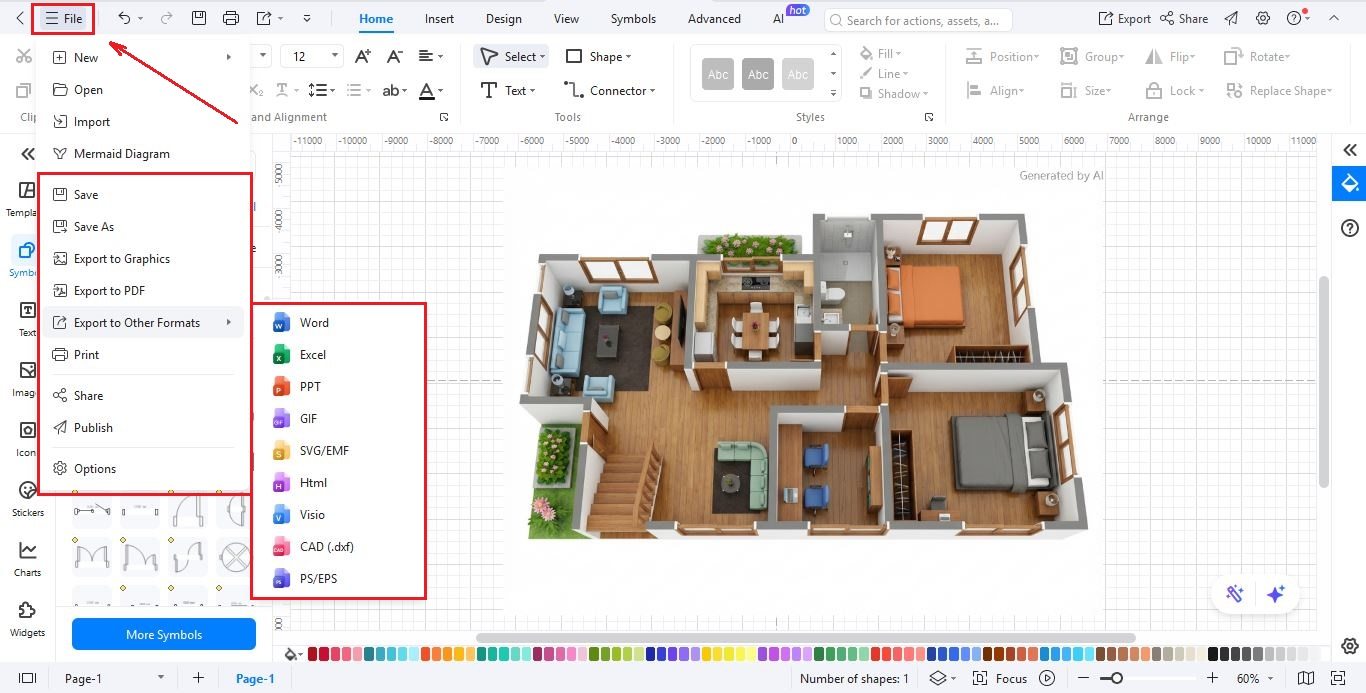Screen dimensions: 1366x693
Task: Click the Presentation play icon near the zoom bar
Action: (1046, 678)
